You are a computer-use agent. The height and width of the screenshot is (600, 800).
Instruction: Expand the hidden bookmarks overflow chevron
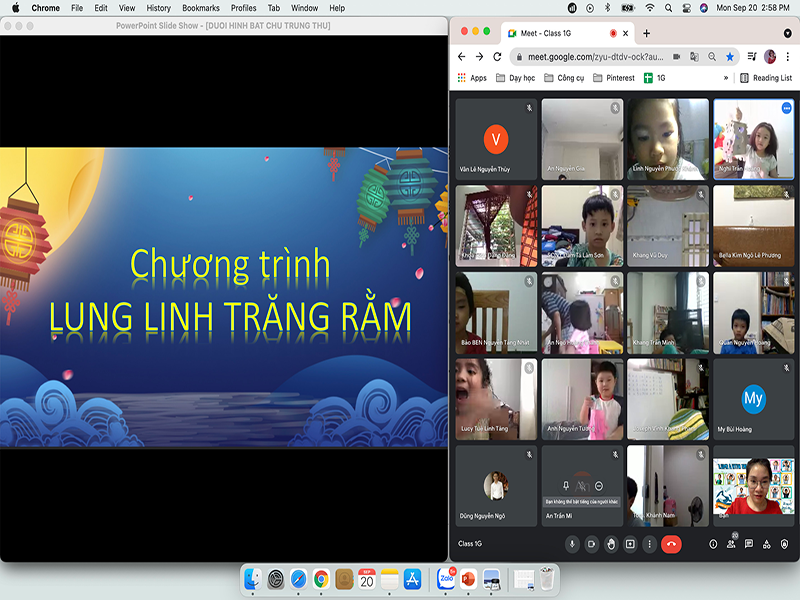point(726,78)
